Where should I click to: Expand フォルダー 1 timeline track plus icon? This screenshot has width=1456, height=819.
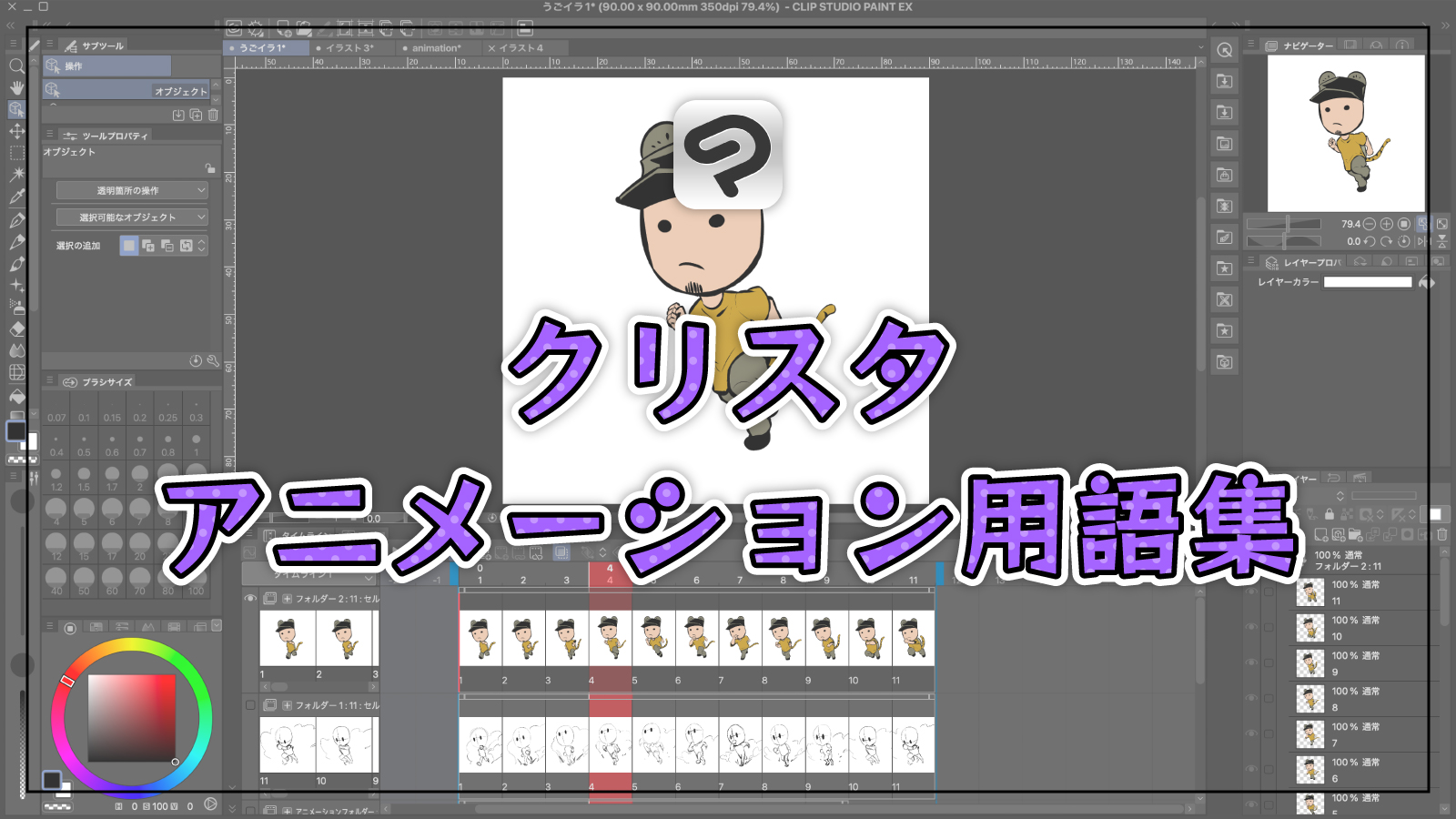pos(287,705)
